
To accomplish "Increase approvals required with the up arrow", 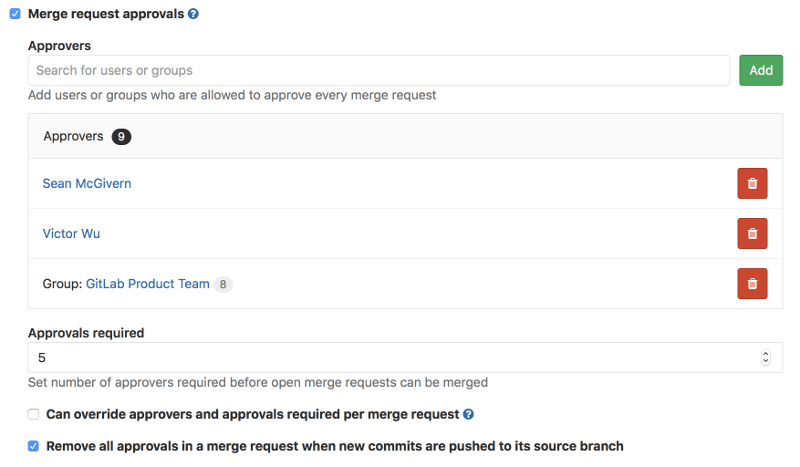I will tap(766, 353).
